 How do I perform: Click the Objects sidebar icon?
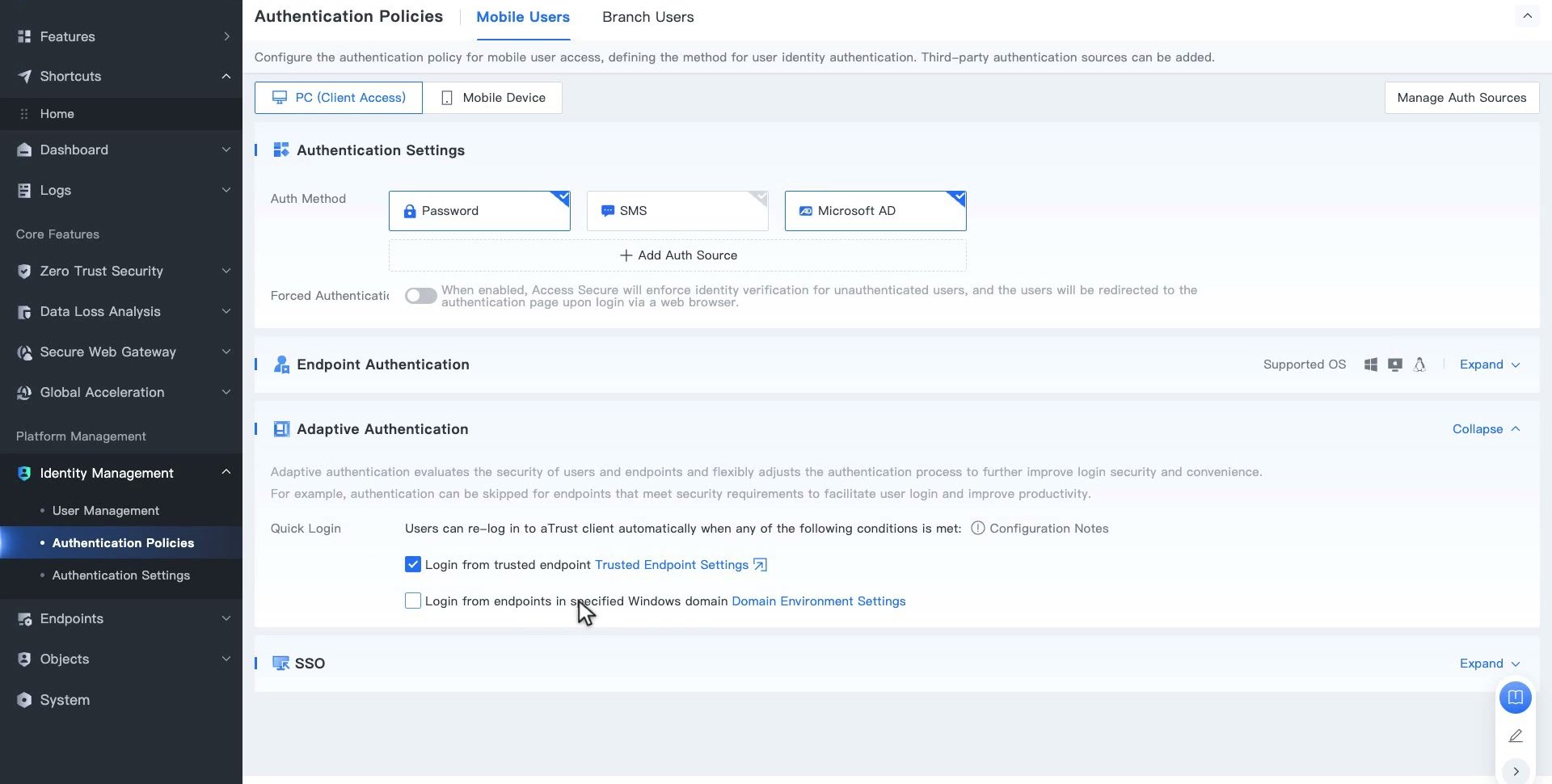coord(24,659)
